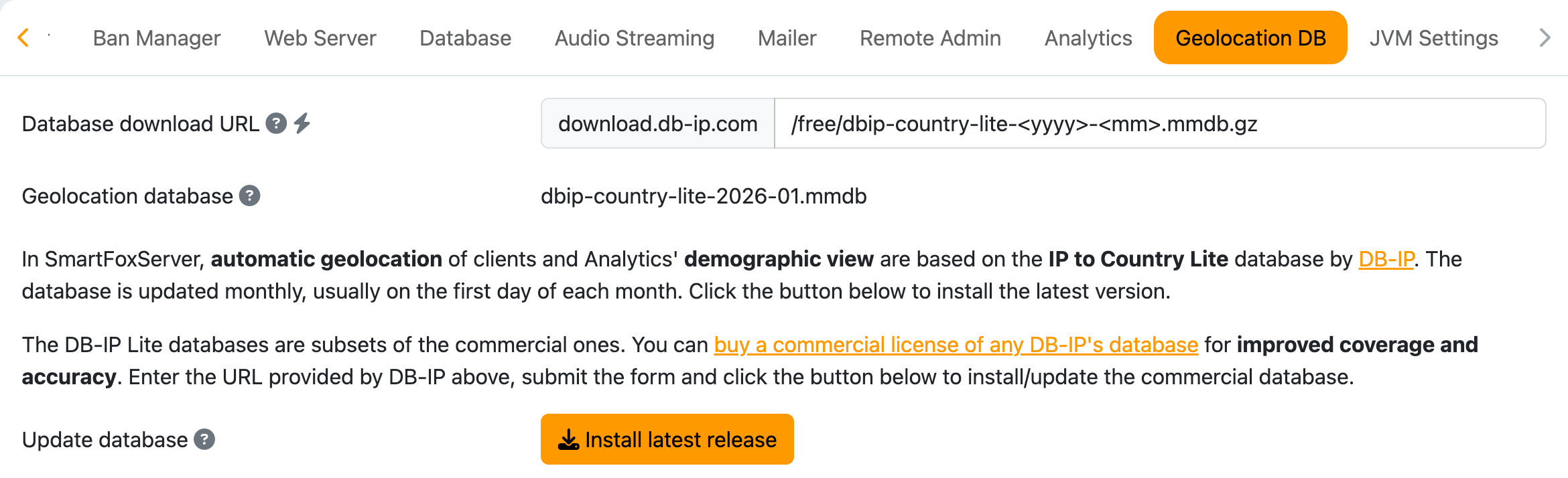Go to the Database tab
1568x478 pixels.
coord(465,38)
